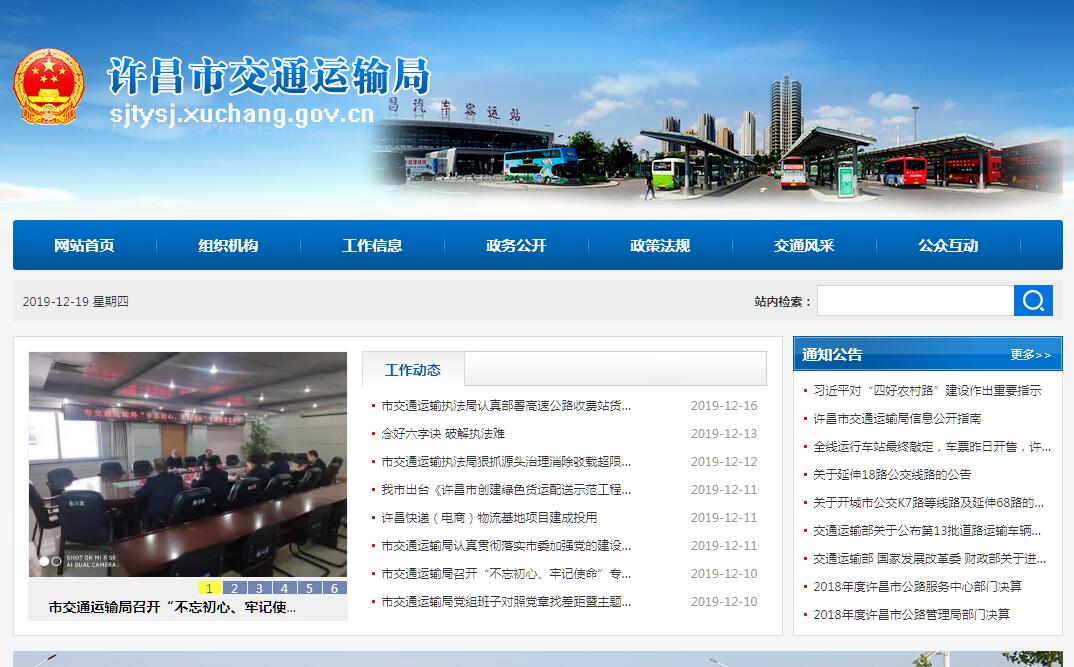Click the national emblem logo
The width and height of the screenshot is (1074, 667).
(x=48, y=86)
